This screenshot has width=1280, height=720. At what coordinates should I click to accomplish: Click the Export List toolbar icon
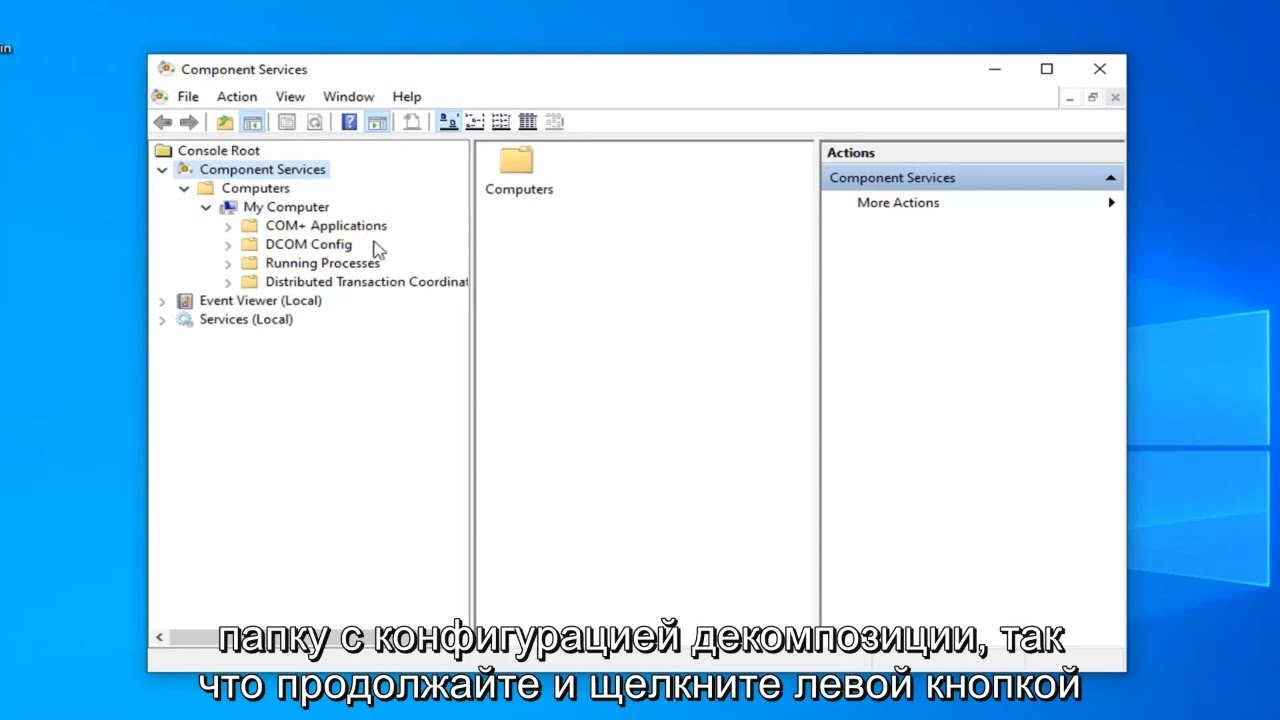pyautogui.click(x=411, y=122)
